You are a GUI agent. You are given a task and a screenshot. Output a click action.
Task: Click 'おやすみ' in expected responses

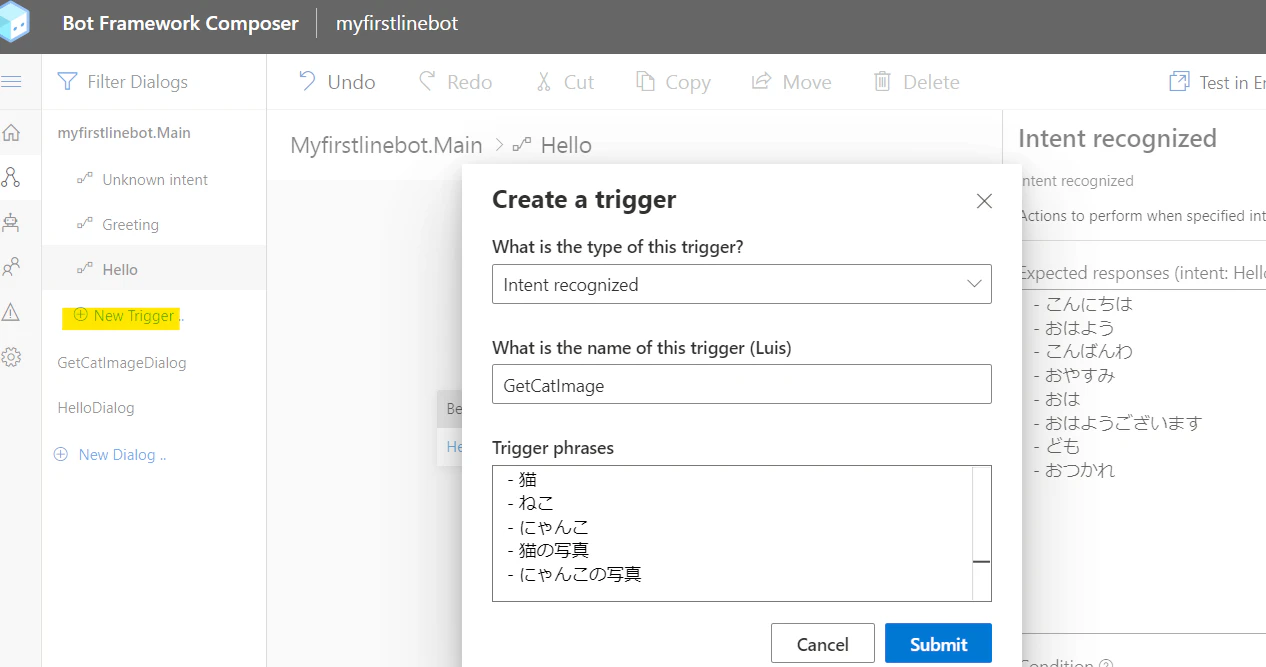[1080, 374]
